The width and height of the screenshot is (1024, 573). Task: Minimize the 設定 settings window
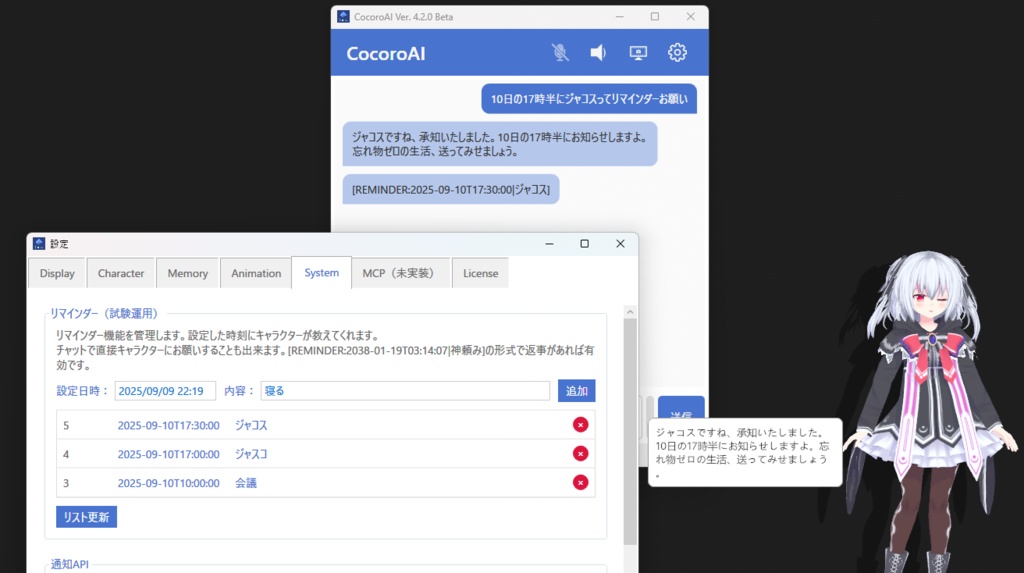[x=549, y=244]
